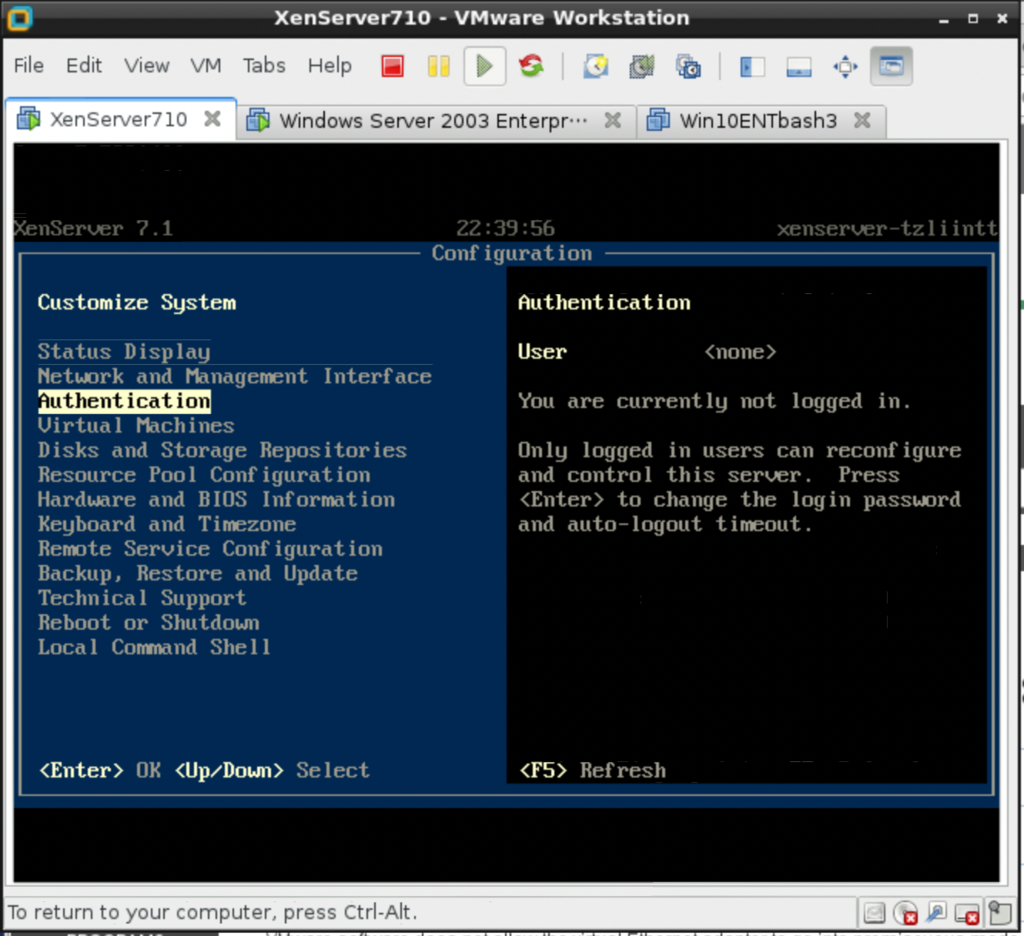
Task: Select Hardware and BIOS Information
Action: point(216,500)
